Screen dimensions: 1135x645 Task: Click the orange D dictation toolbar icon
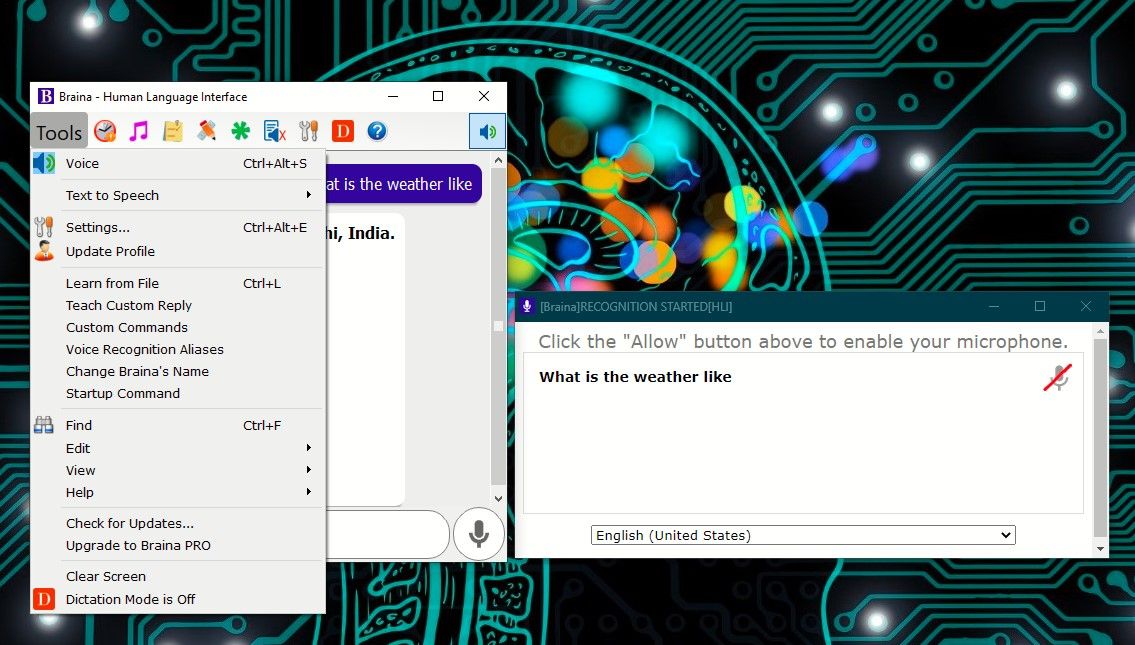tap(342, 131)
